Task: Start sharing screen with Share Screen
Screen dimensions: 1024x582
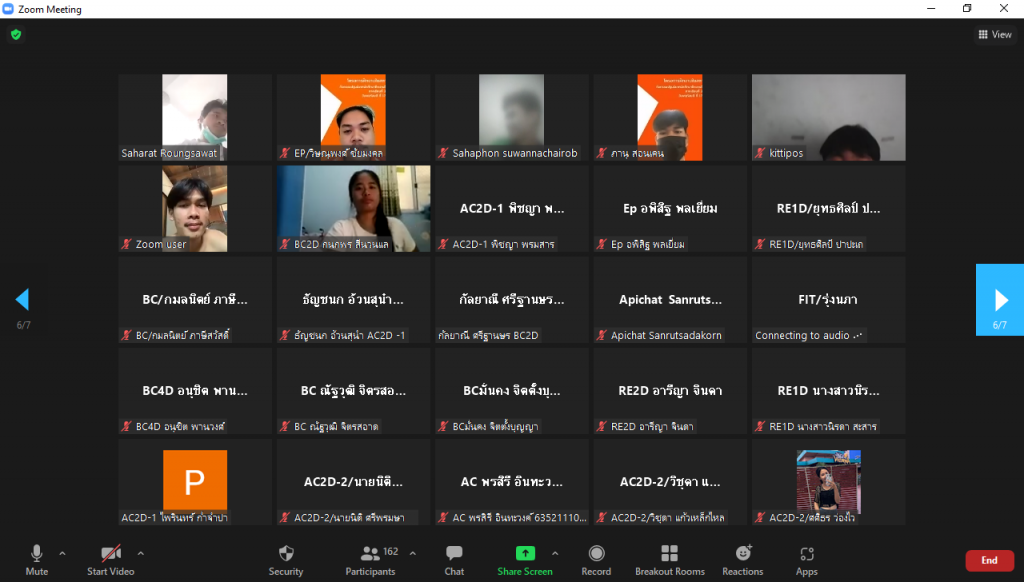Action: click(x=525, y=559)
